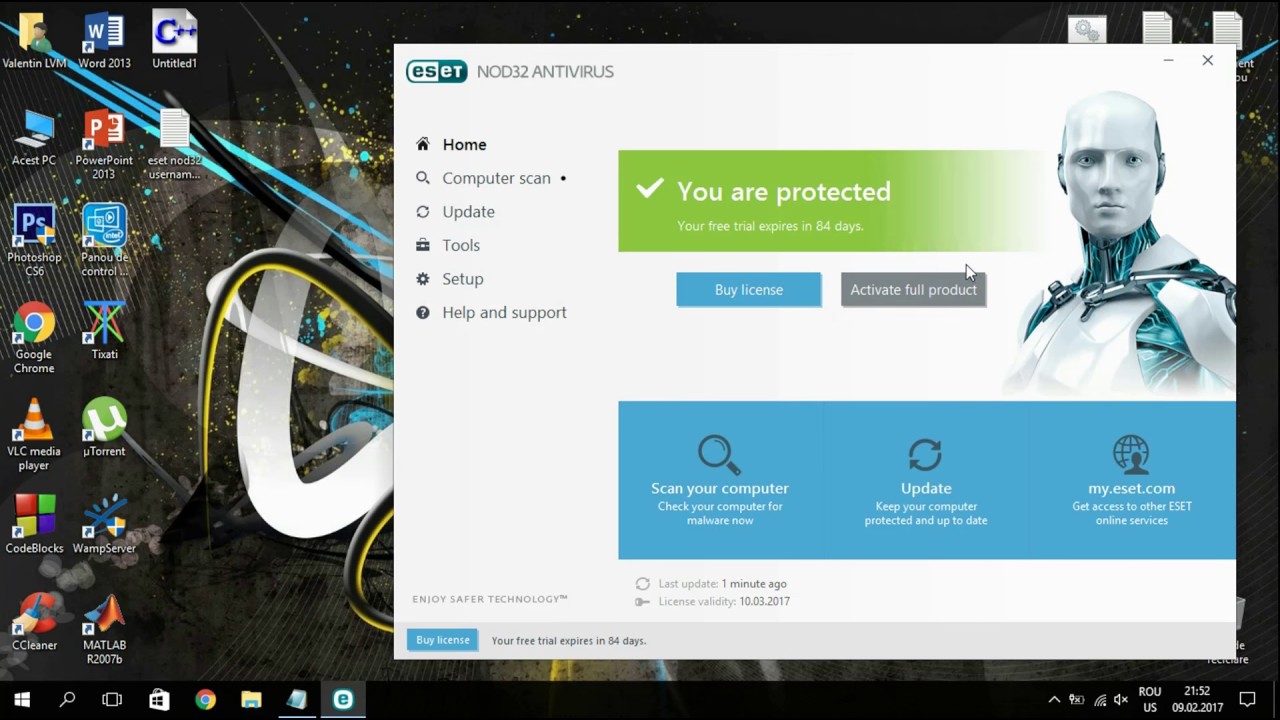Launch Google Chrome desktop shortcut
This screenshot has width=1280, height=720.
coord(34,339)
